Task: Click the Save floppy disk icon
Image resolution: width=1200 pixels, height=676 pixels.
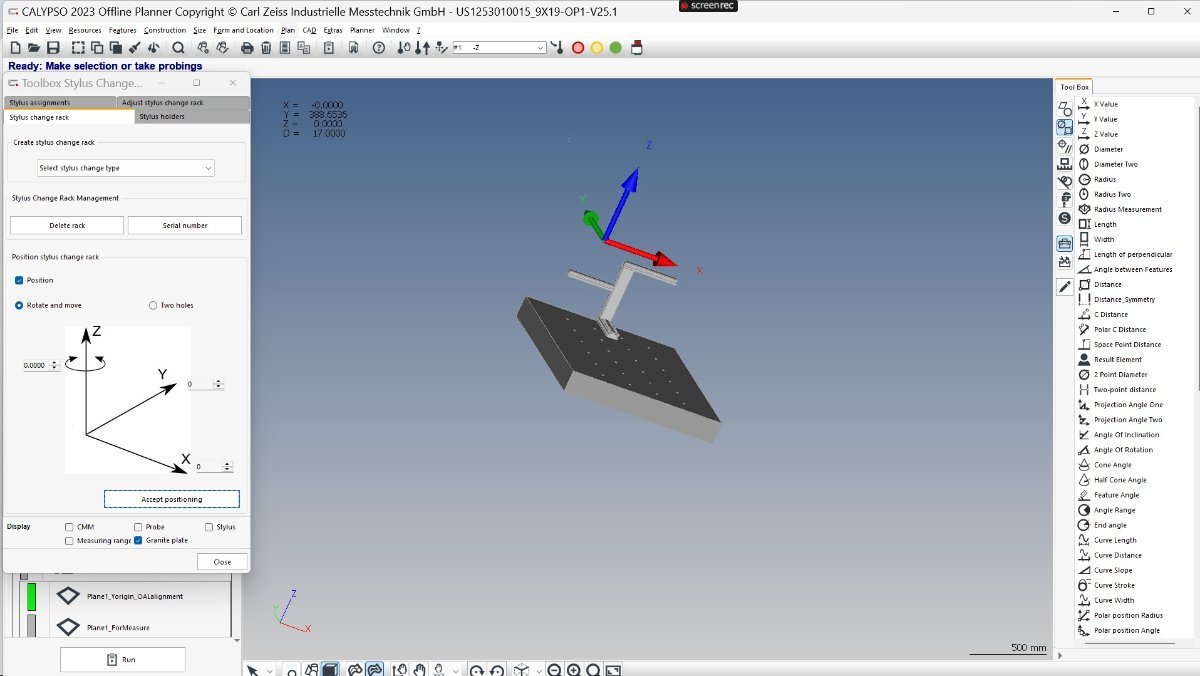Action: coord(53,47)
